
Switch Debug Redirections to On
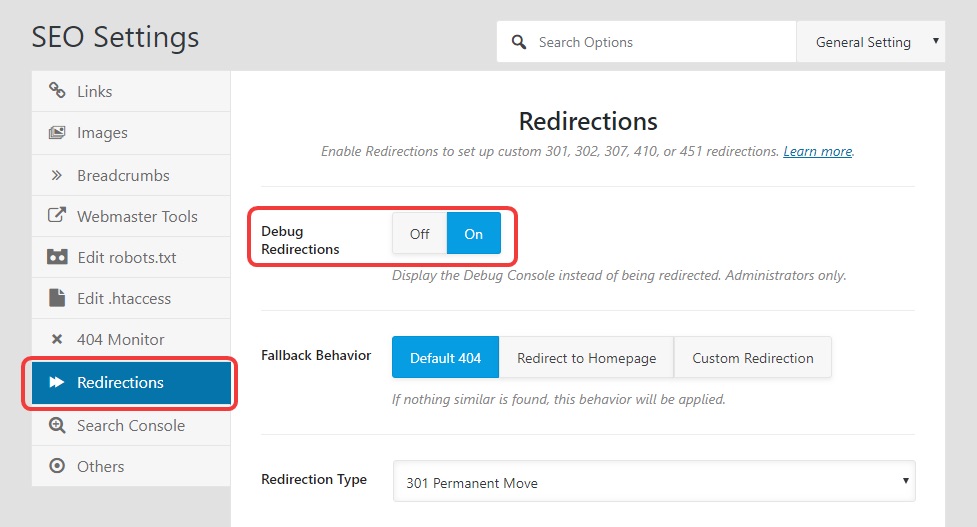(473, 234)
